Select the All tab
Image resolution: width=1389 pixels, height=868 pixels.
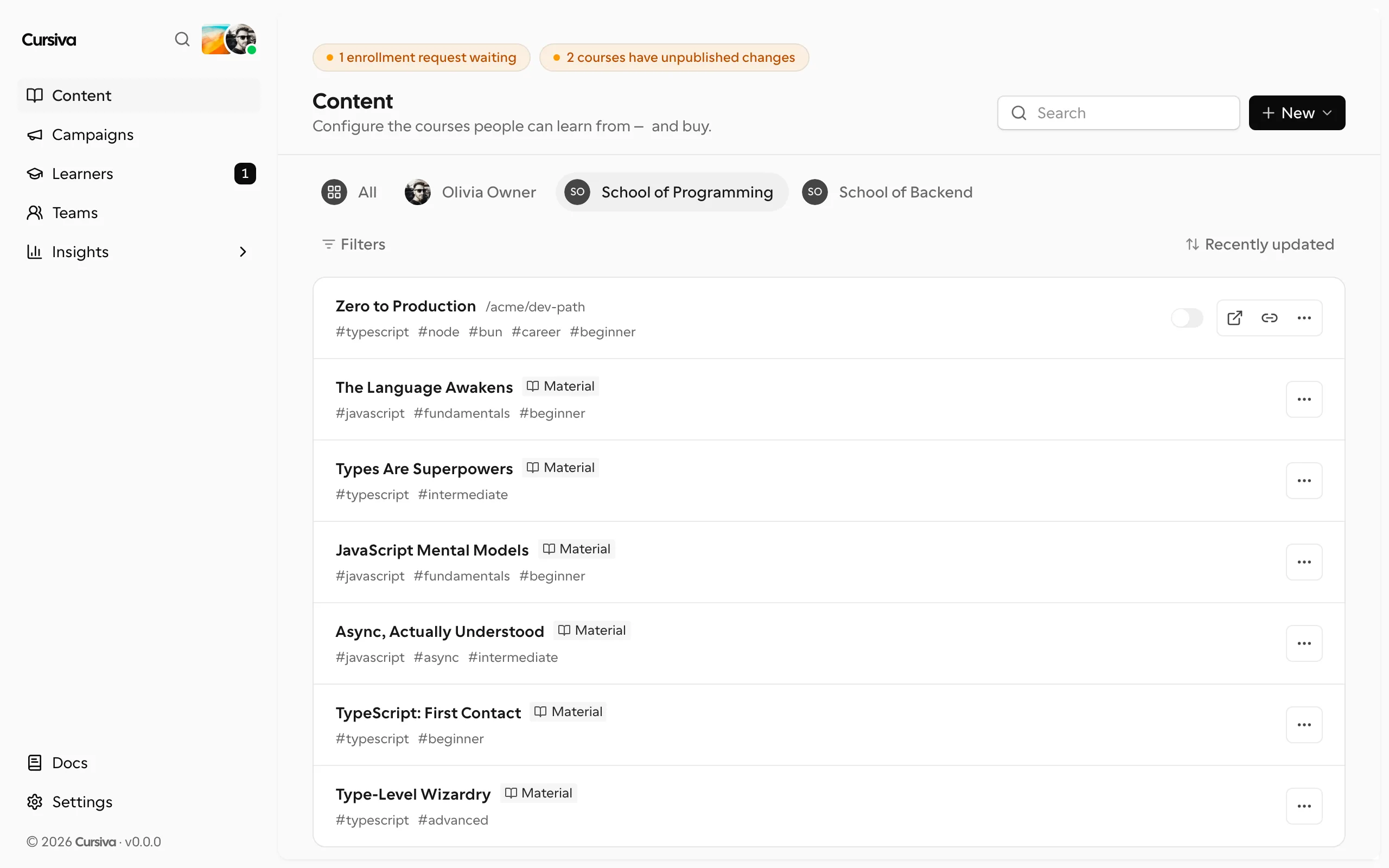coord(349,192)
